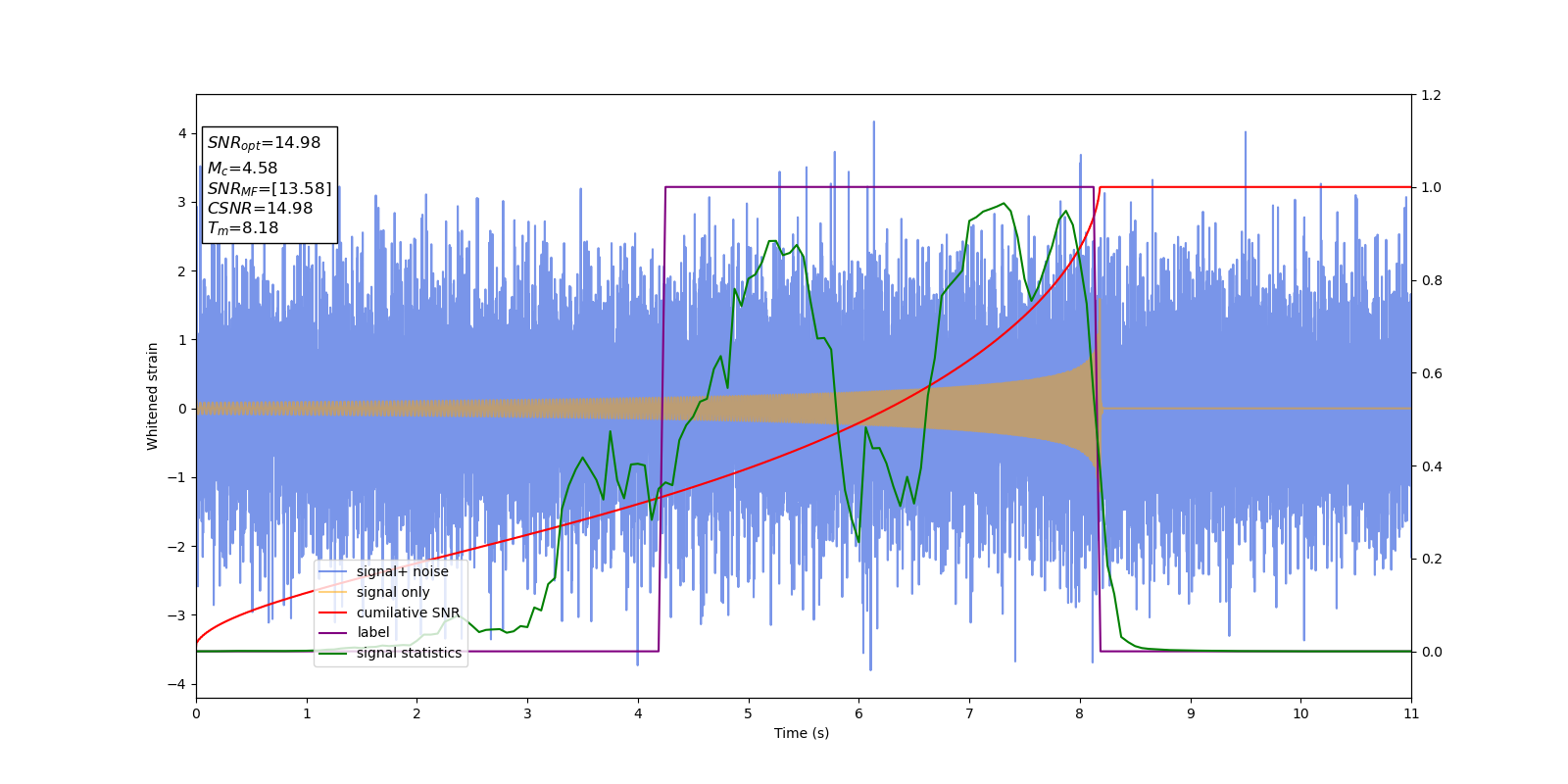
Task: Click the x-axis tick label 10
Action: pos(1300,713)
